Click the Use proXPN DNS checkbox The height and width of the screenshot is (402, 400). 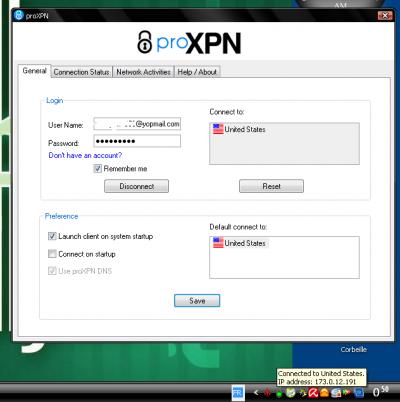tap(52, 271)
